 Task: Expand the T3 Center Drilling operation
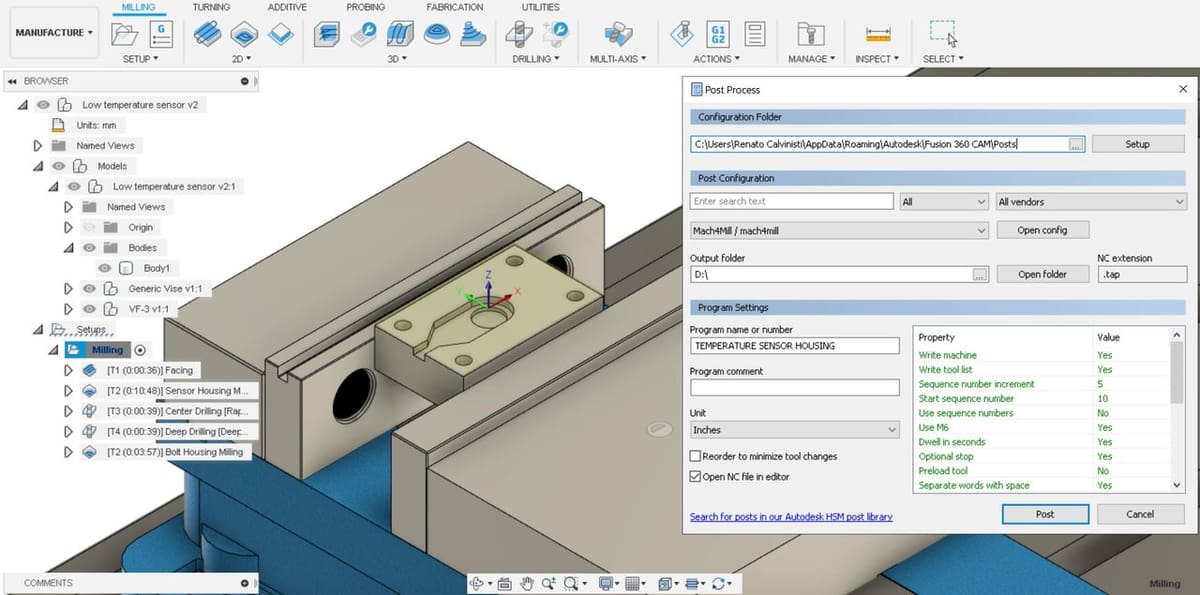[69, 411]
